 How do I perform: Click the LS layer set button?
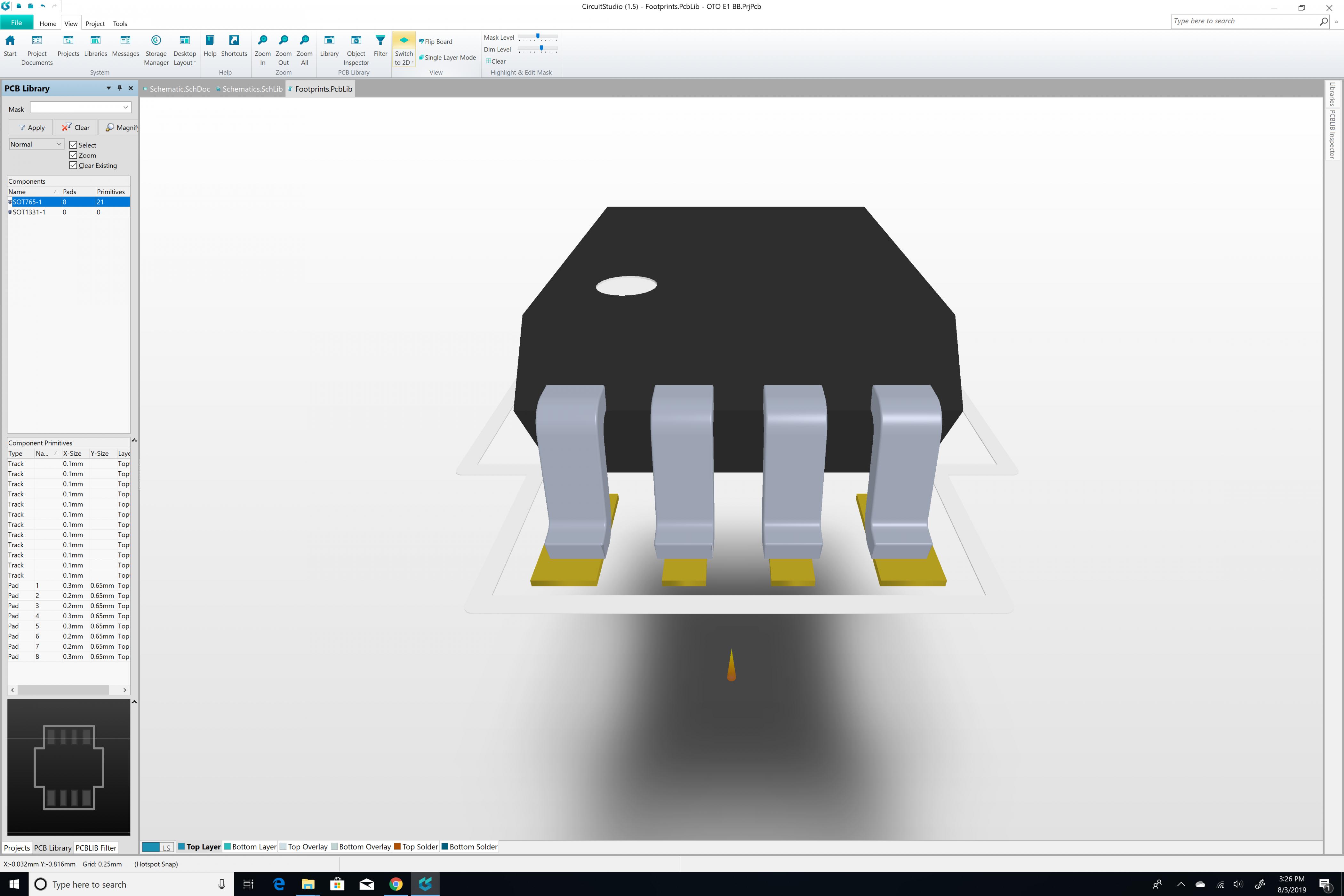(x=166, y=847)
